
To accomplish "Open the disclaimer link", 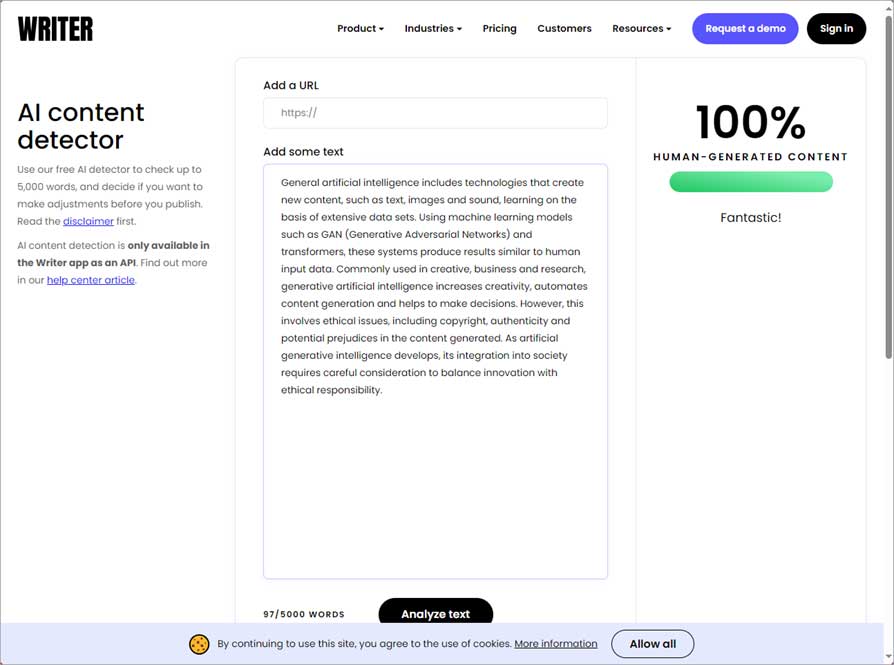I will [88, 221].
